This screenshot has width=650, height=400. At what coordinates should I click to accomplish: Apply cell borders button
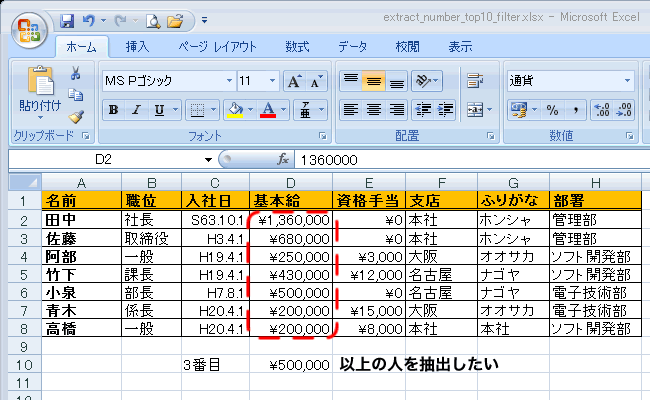197,110
